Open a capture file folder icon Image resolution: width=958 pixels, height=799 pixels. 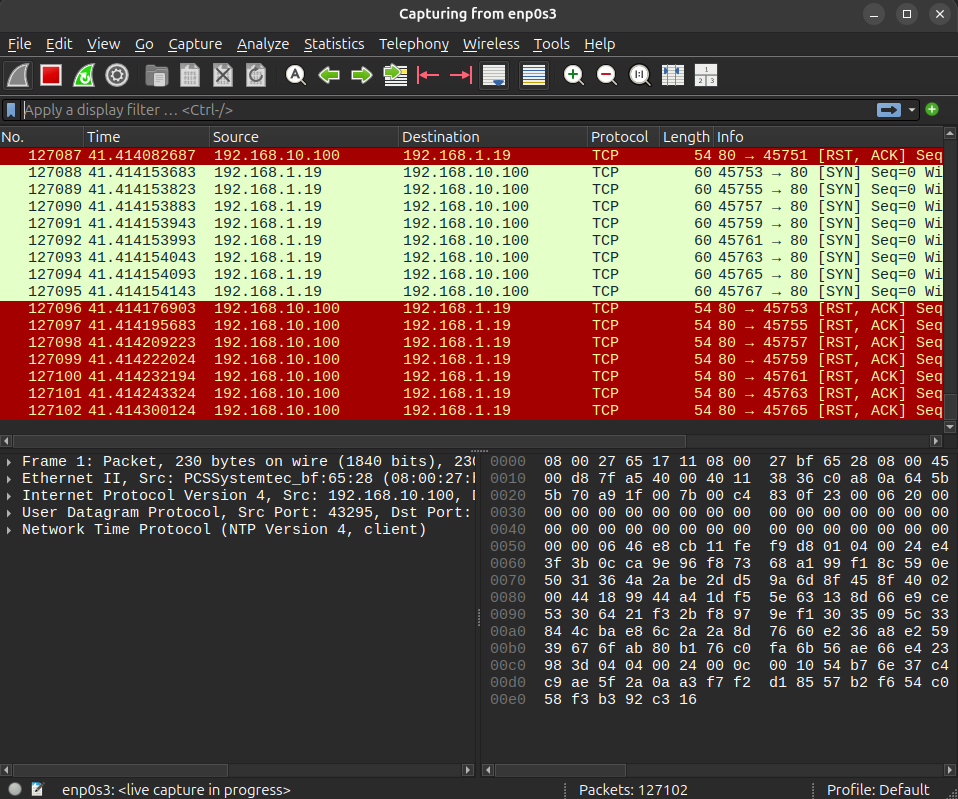coord(156,76)
